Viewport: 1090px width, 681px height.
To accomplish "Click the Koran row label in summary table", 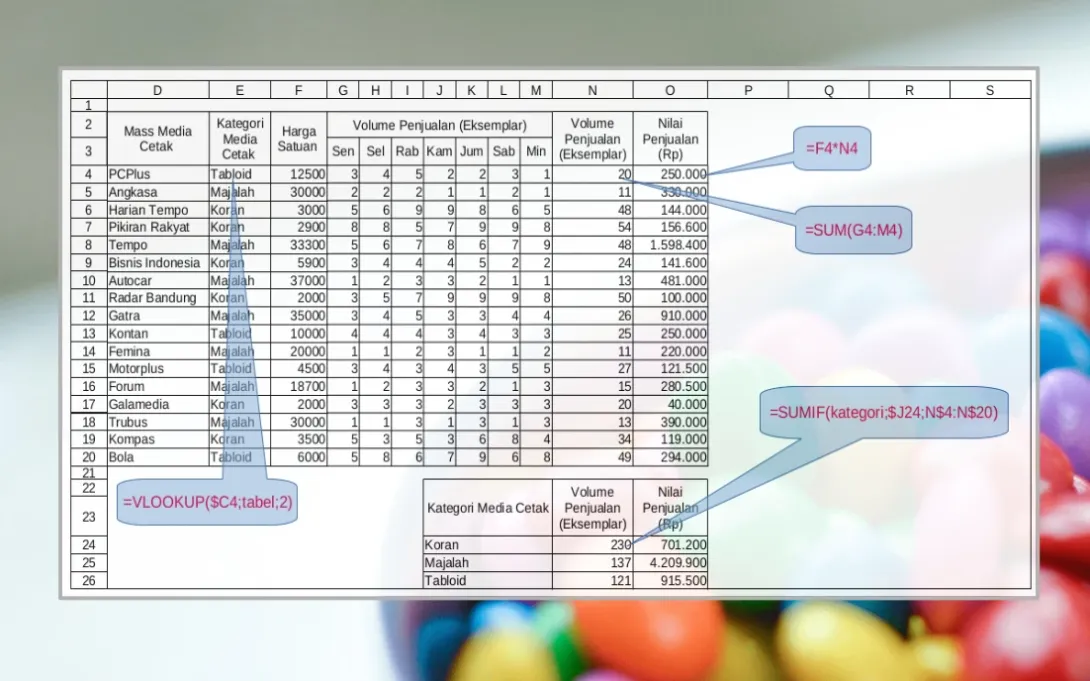I will (487, 545).
